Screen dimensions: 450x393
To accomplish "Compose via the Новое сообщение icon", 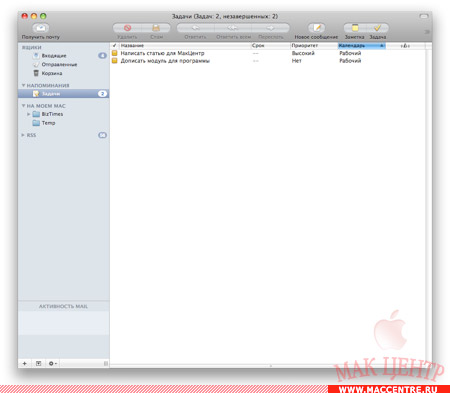I will pos(316,28).
